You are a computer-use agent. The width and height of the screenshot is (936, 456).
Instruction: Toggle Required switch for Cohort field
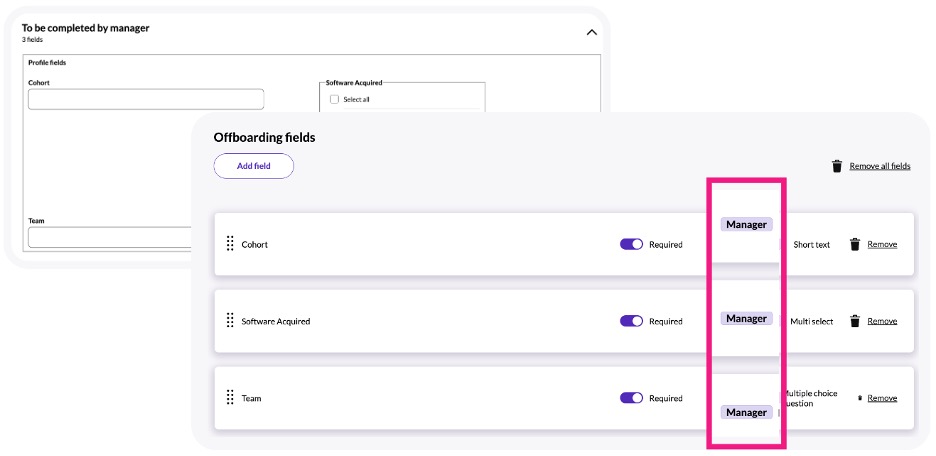click(x=631, y=244)
